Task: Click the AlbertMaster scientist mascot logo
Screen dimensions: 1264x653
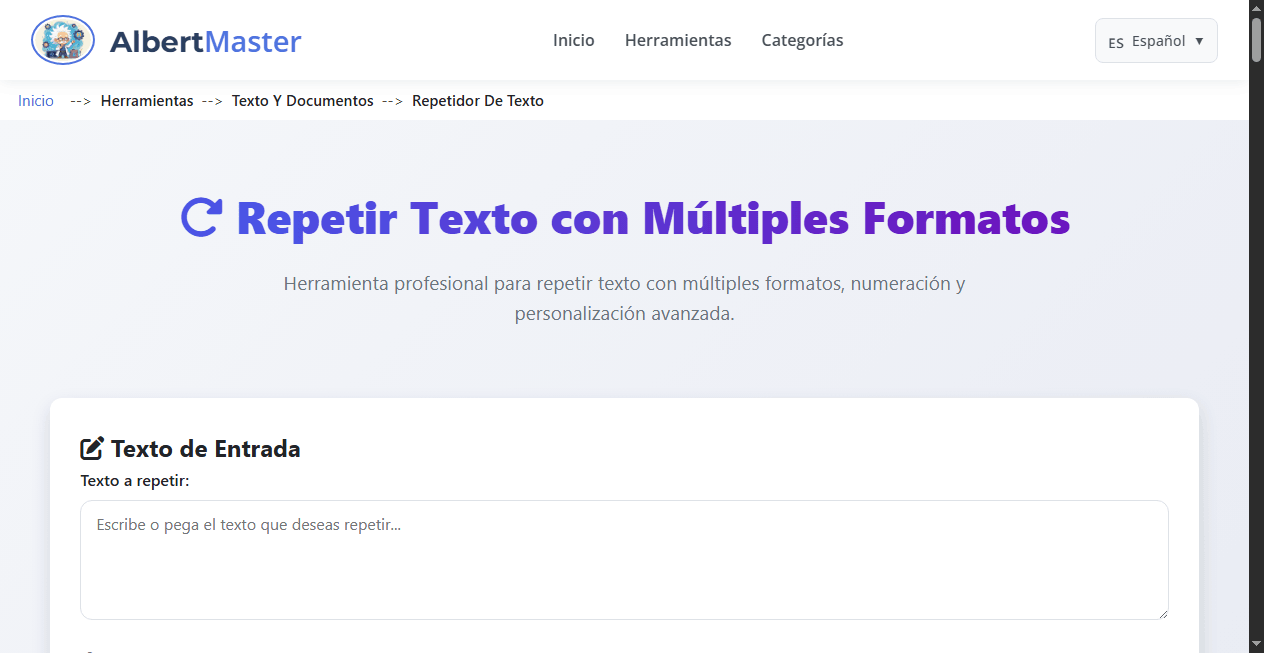Action: pyautogui.click(x=62, y=40)
